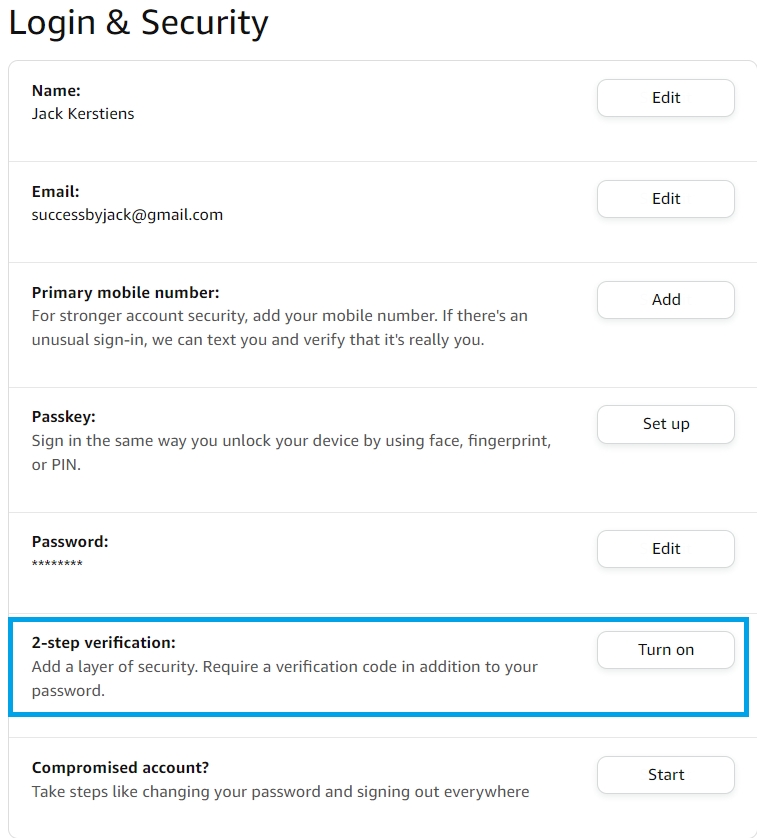Click the Login & Security heading
Image resolution: width=757 pixels, height=838 pixels.
[x=139, y=23]
